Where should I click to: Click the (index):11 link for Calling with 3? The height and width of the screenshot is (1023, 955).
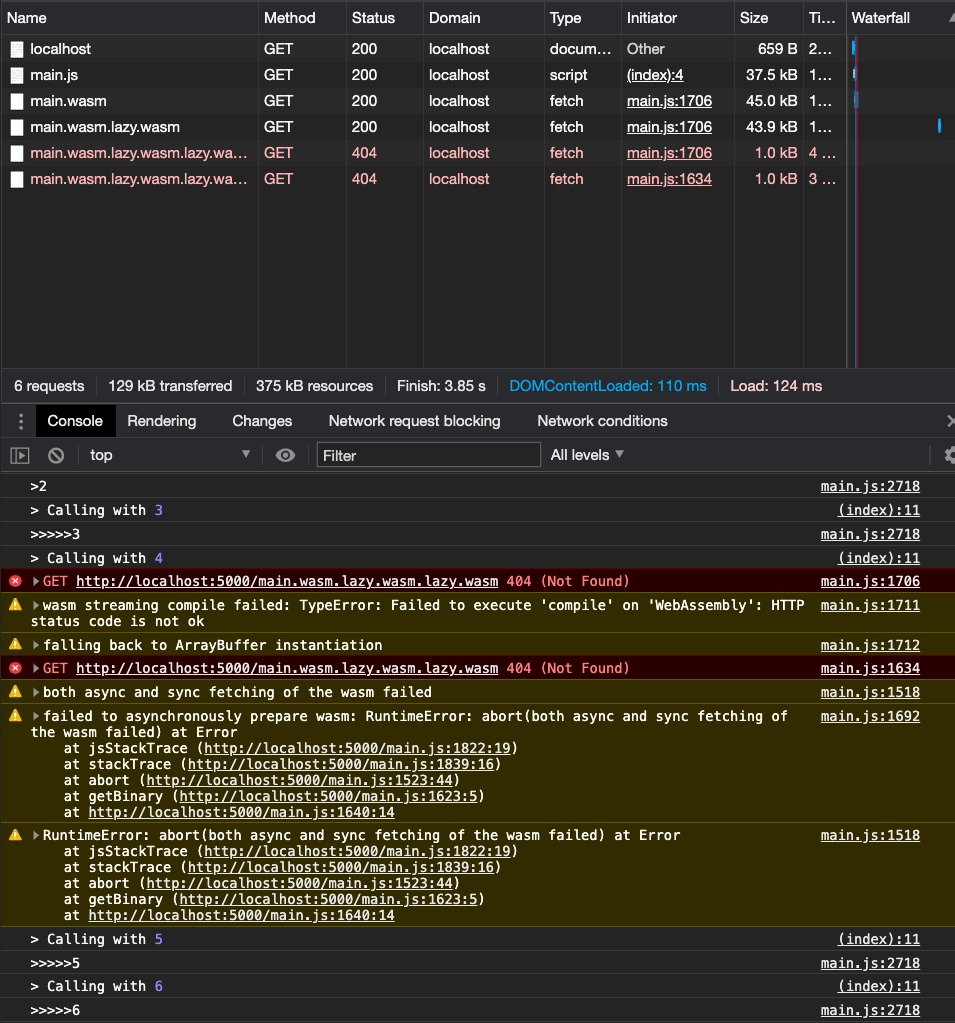pos(879,510)
